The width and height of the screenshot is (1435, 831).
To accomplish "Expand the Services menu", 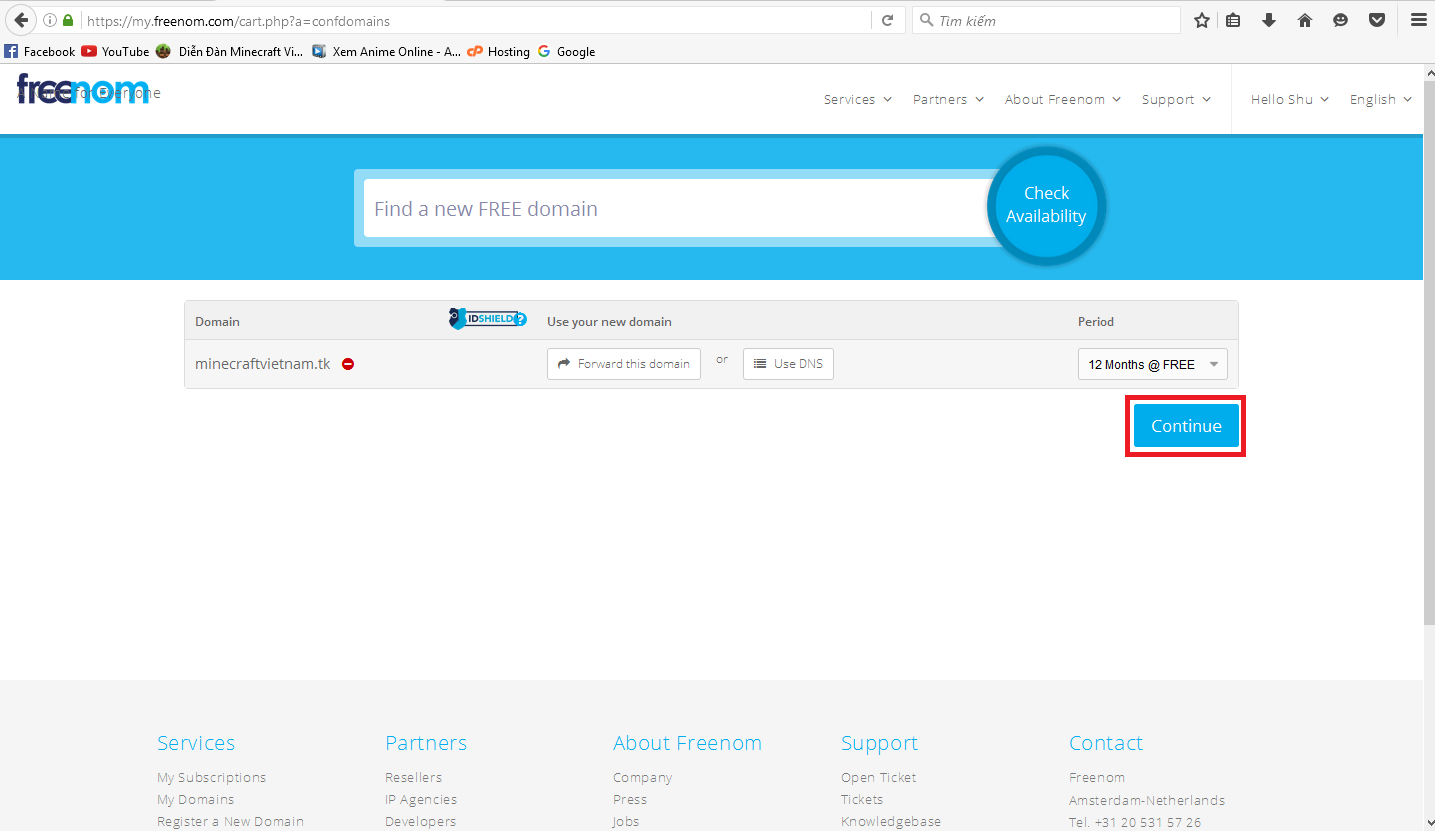I will click(857, 99).
